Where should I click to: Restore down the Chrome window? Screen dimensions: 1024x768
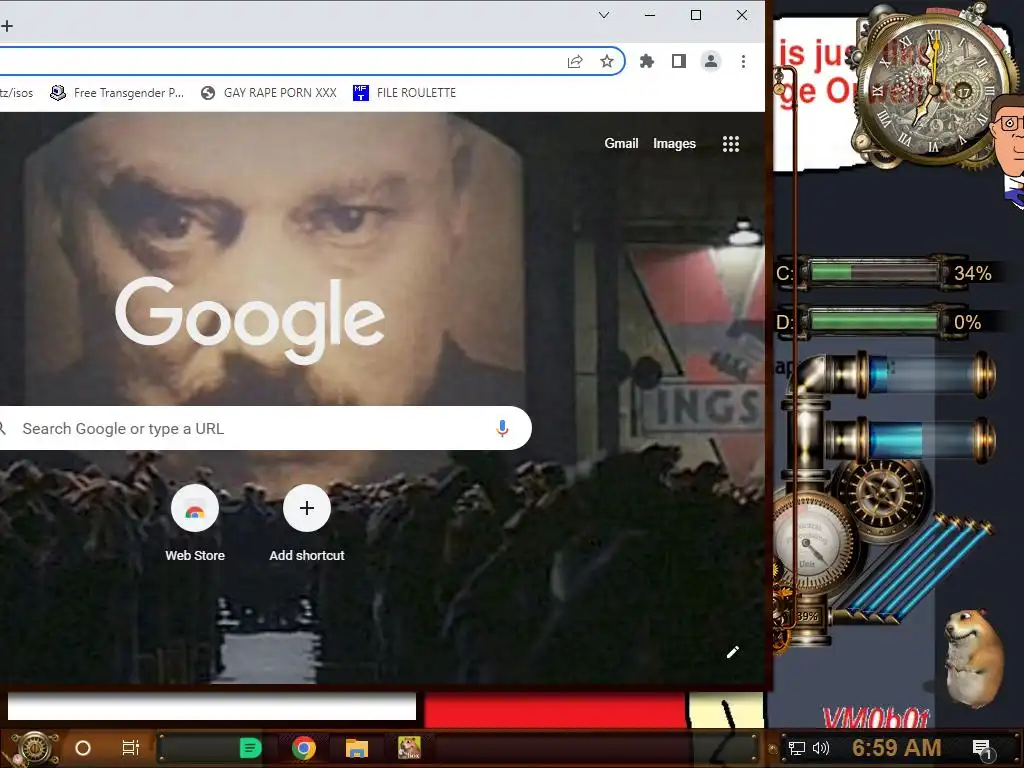(x=696, y=15)
